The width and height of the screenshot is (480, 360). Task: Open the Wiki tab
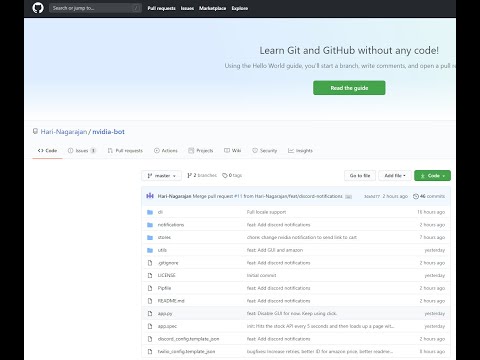pos(233,151)
